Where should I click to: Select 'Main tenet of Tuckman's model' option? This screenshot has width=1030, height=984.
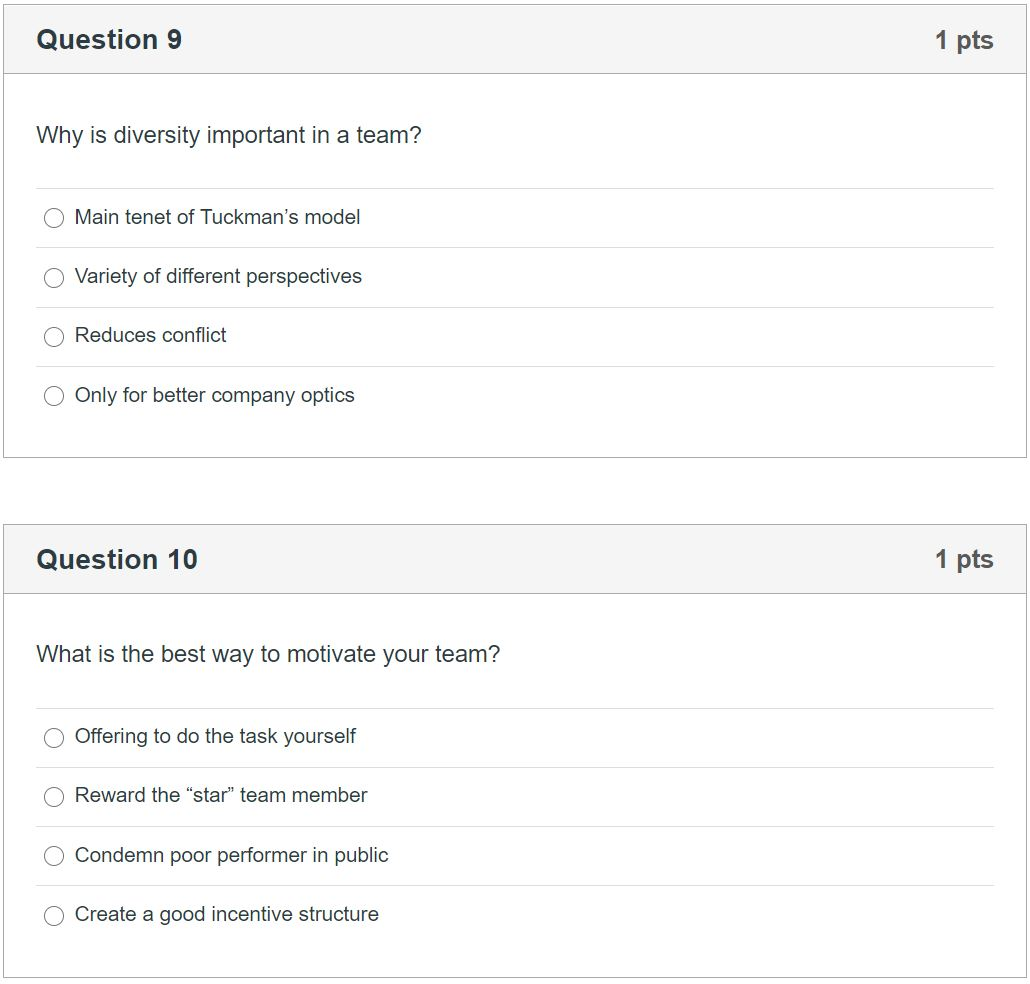coord(53,218)
